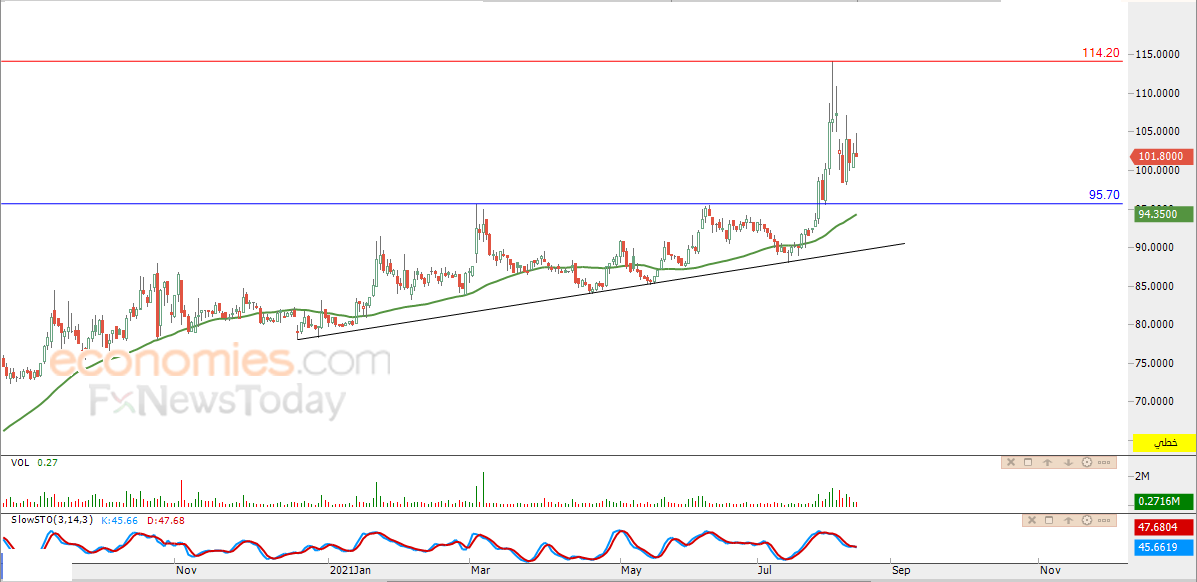Click the red stochastic tag 47.6804
1197x582 pixels.
coord(1162,526)
